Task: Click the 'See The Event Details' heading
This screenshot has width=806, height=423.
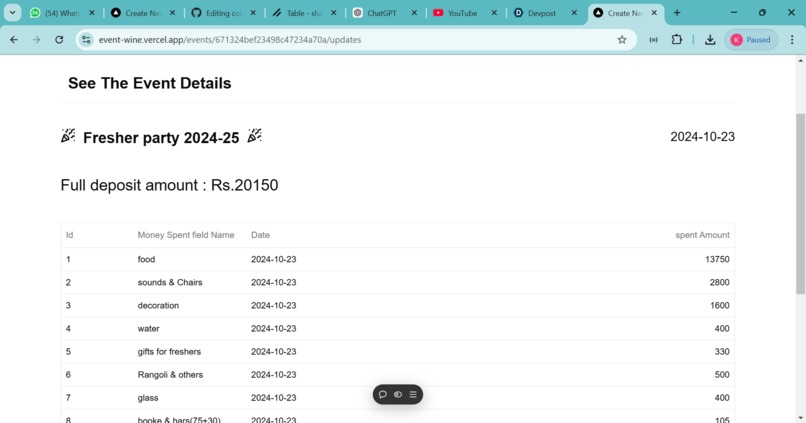Action: pos(150,83)
